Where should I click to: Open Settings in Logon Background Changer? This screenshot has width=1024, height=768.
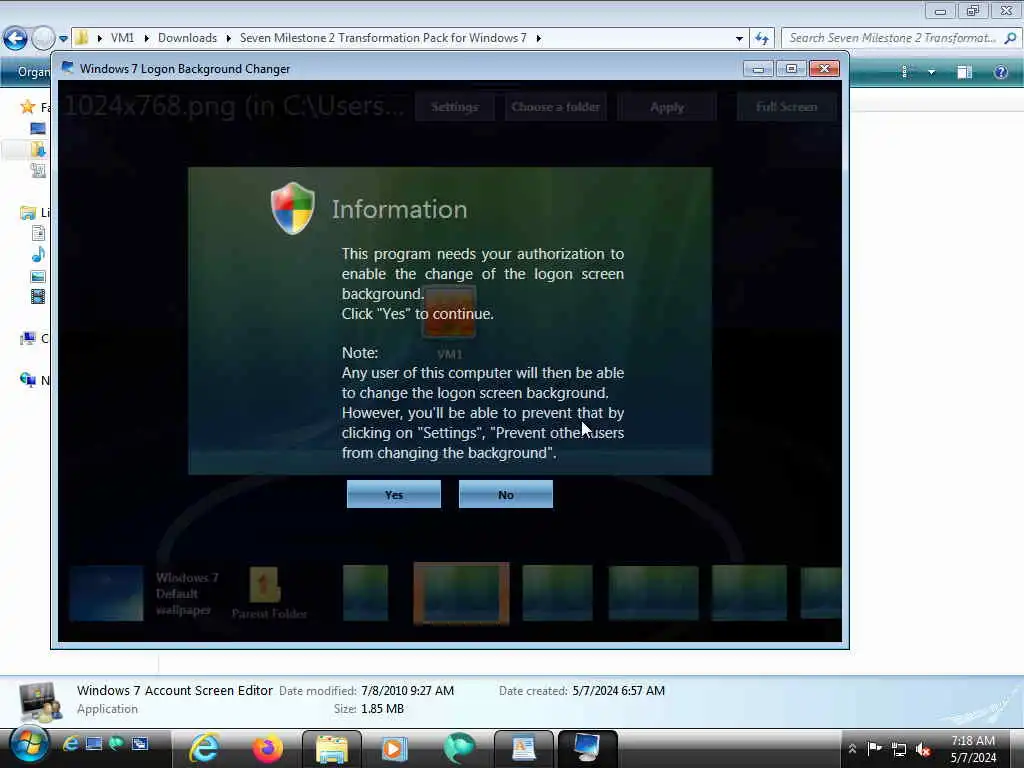click(x=455, y=106)
